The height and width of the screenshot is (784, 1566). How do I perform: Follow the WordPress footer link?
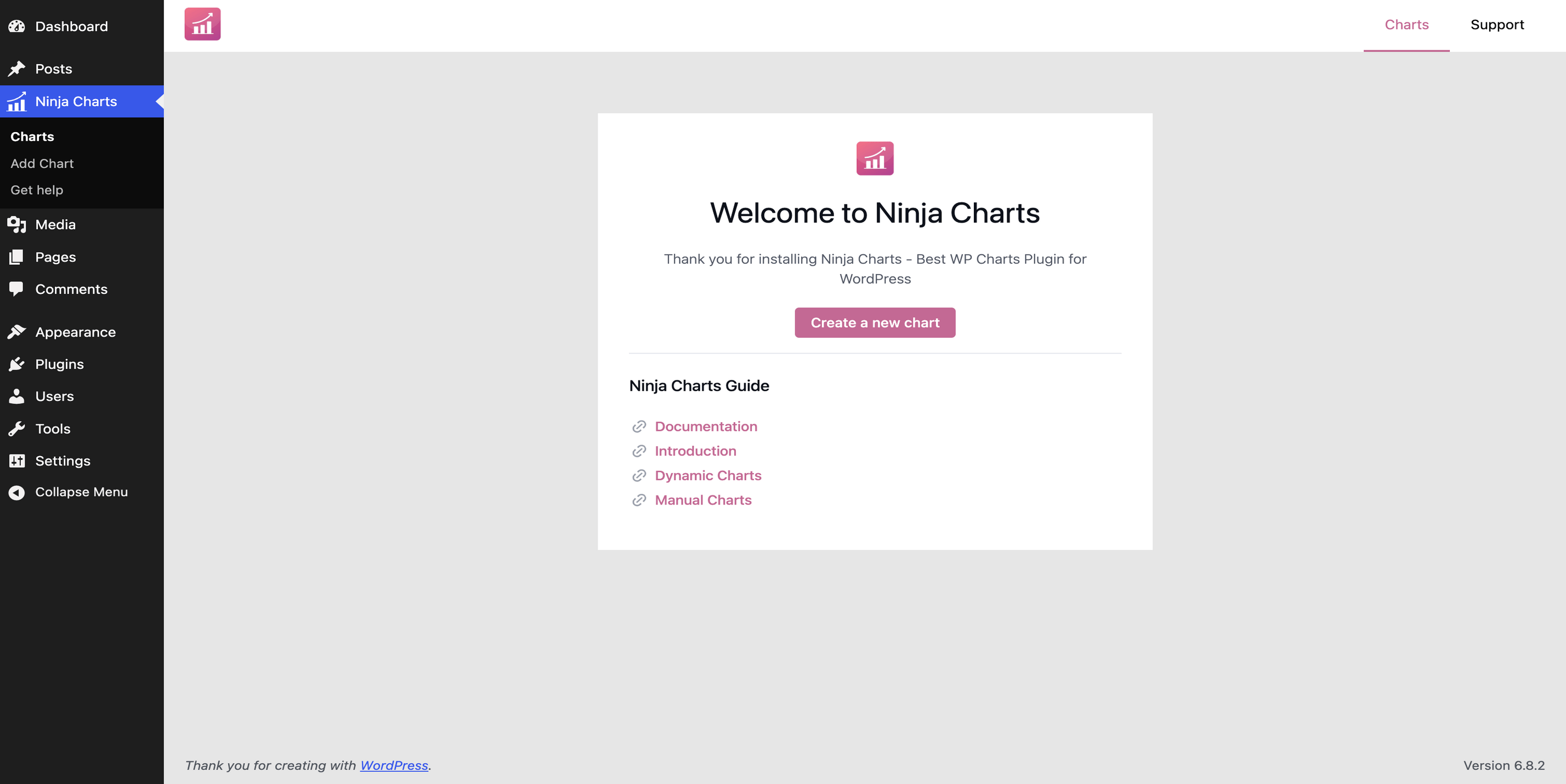coord(394,766)
